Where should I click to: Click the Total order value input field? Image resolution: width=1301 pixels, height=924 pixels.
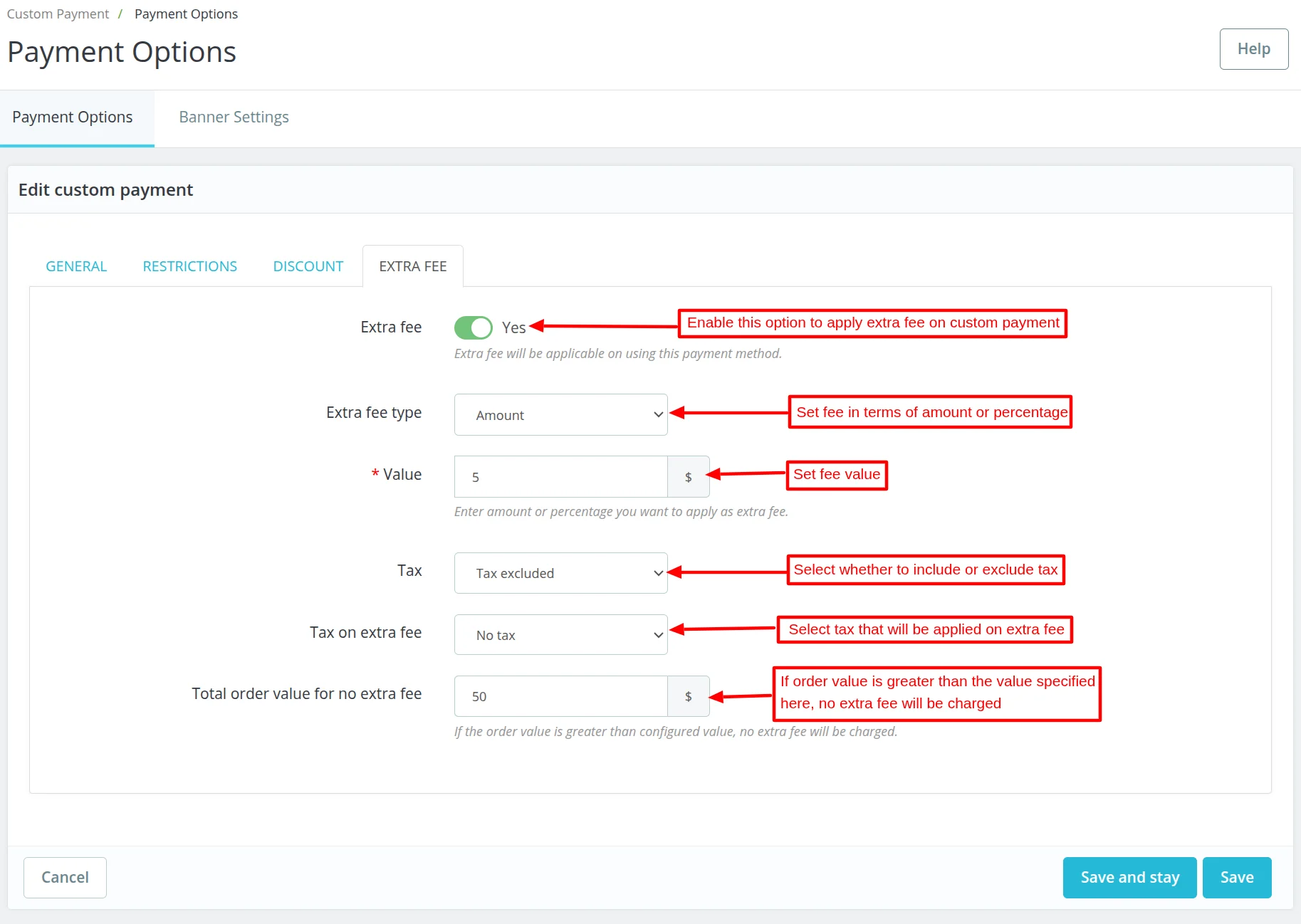click(560, 696)
